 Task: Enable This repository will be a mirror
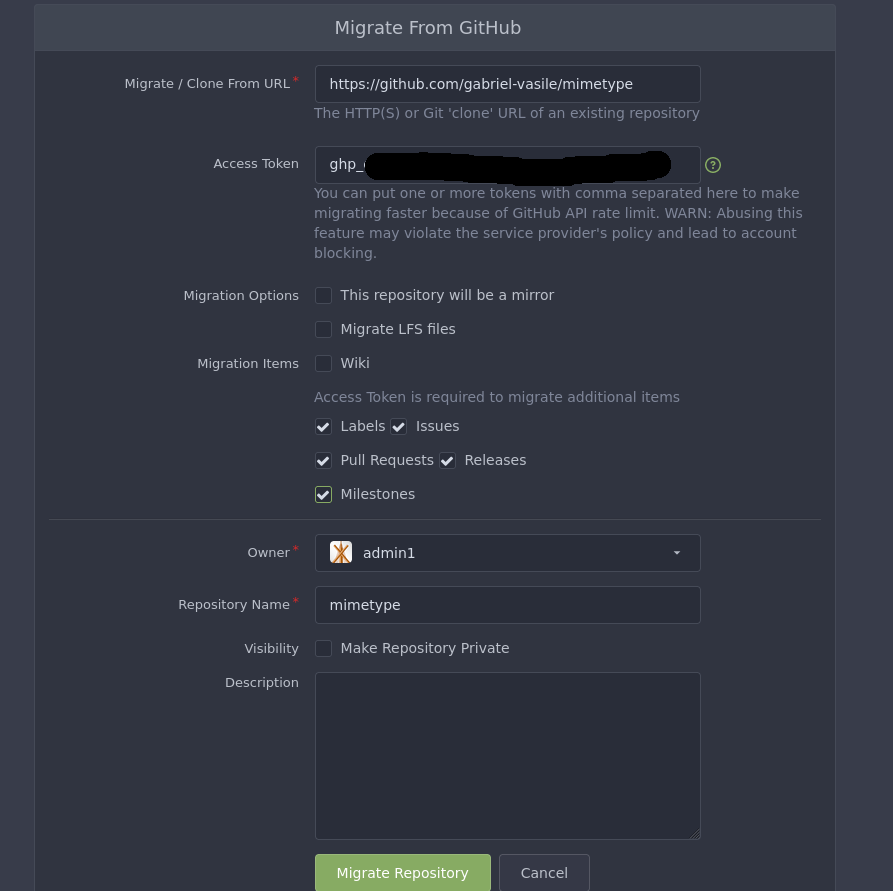[323, 295]
